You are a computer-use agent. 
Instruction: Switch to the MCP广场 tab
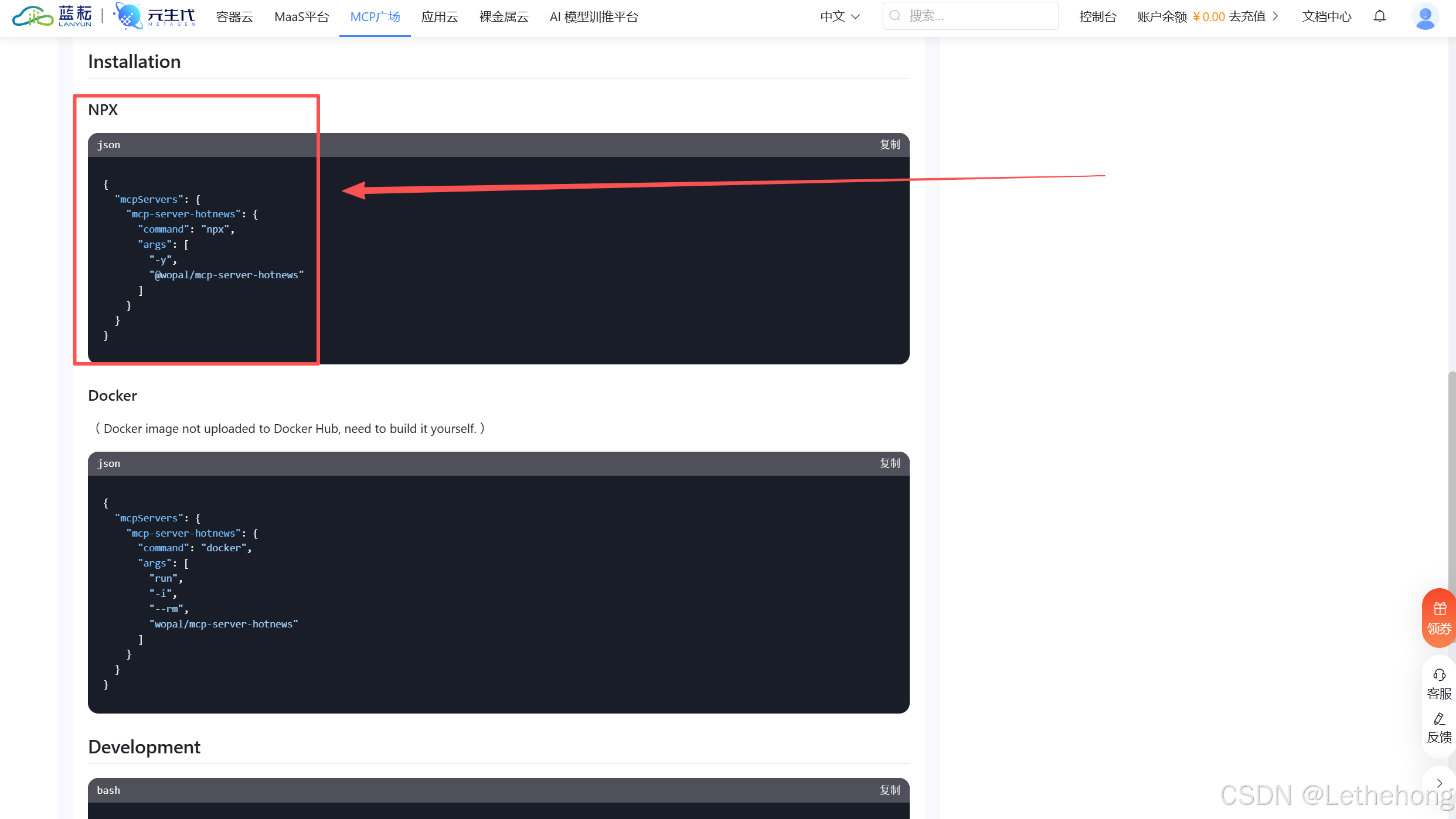point(375,17)
